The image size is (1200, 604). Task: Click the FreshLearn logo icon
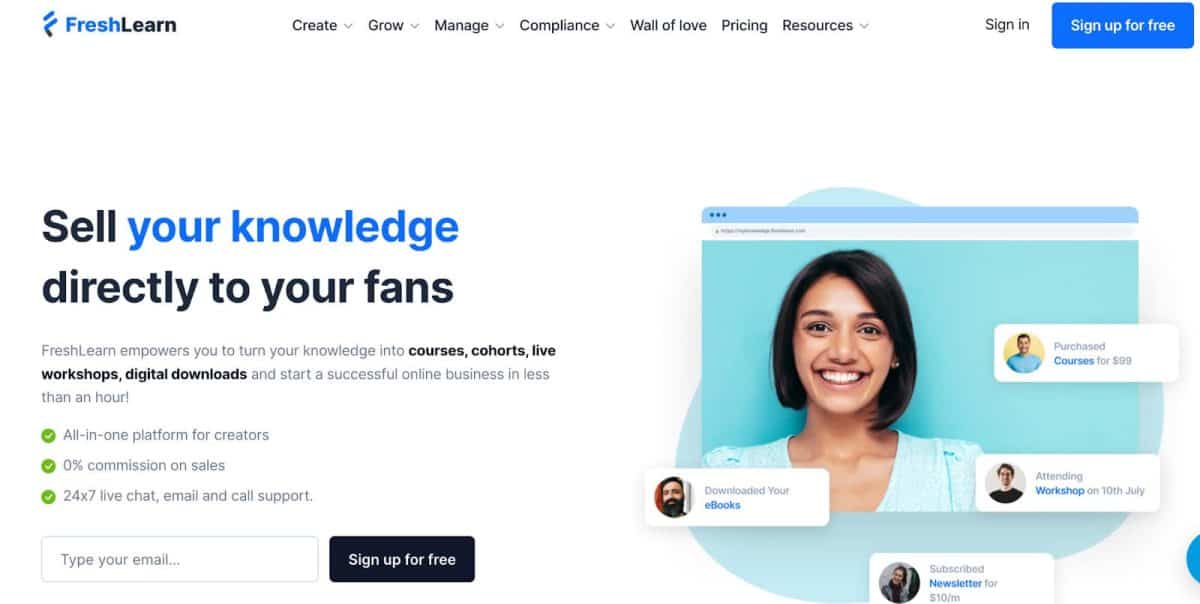[50, 24]
